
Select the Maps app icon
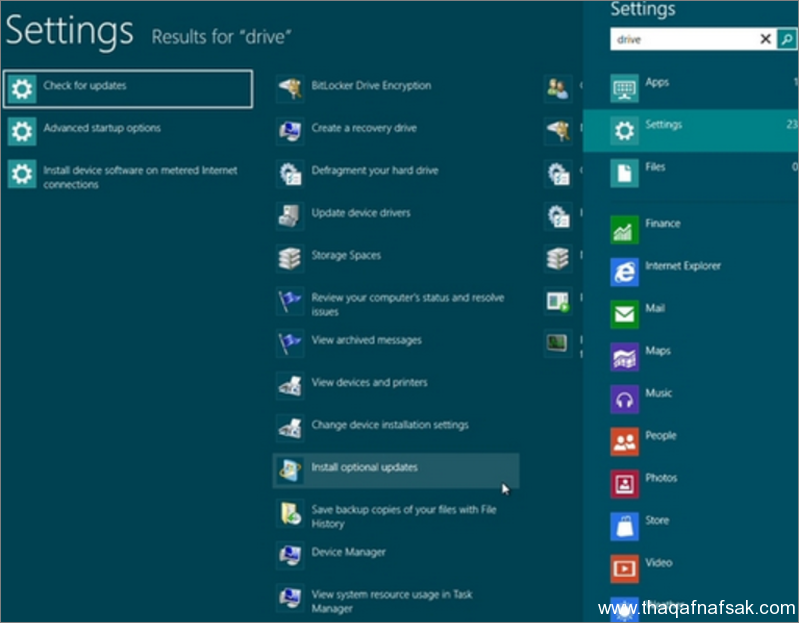(x=625, y=357)
